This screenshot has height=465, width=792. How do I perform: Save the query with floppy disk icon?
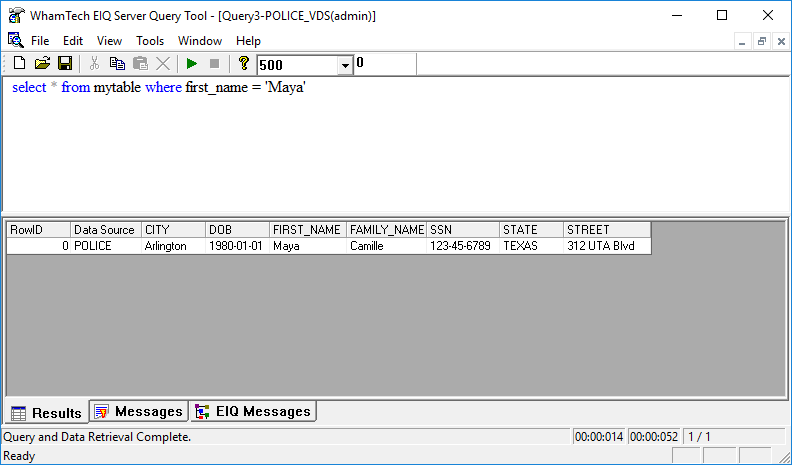coord(65,63)
